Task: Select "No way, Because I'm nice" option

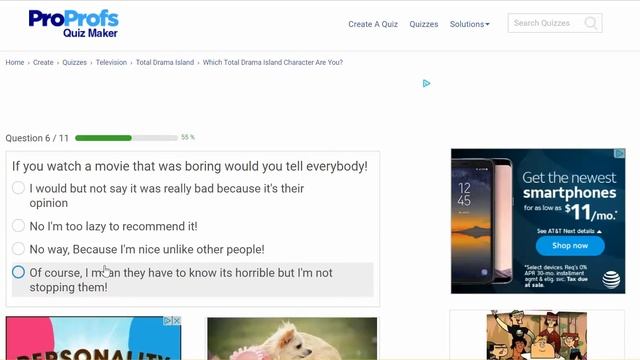Action: click(x=18, y=248)
